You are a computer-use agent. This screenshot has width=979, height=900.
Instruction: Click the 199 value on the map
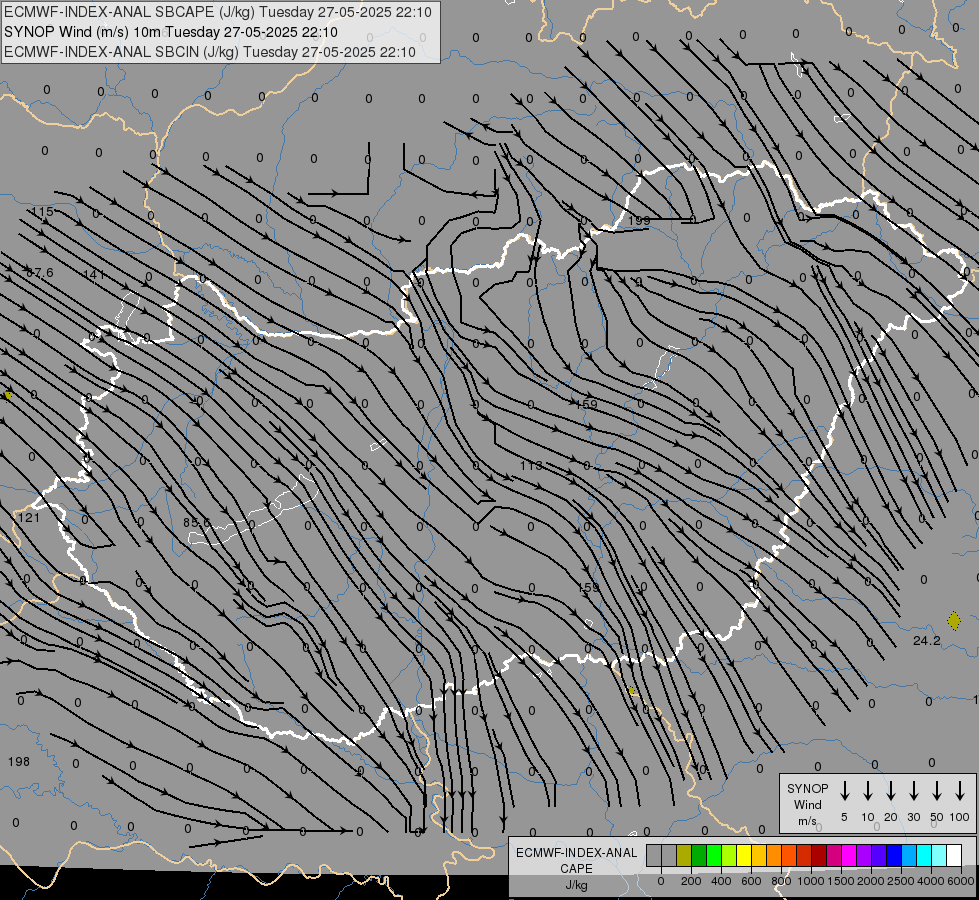click(x=639, y=220)
